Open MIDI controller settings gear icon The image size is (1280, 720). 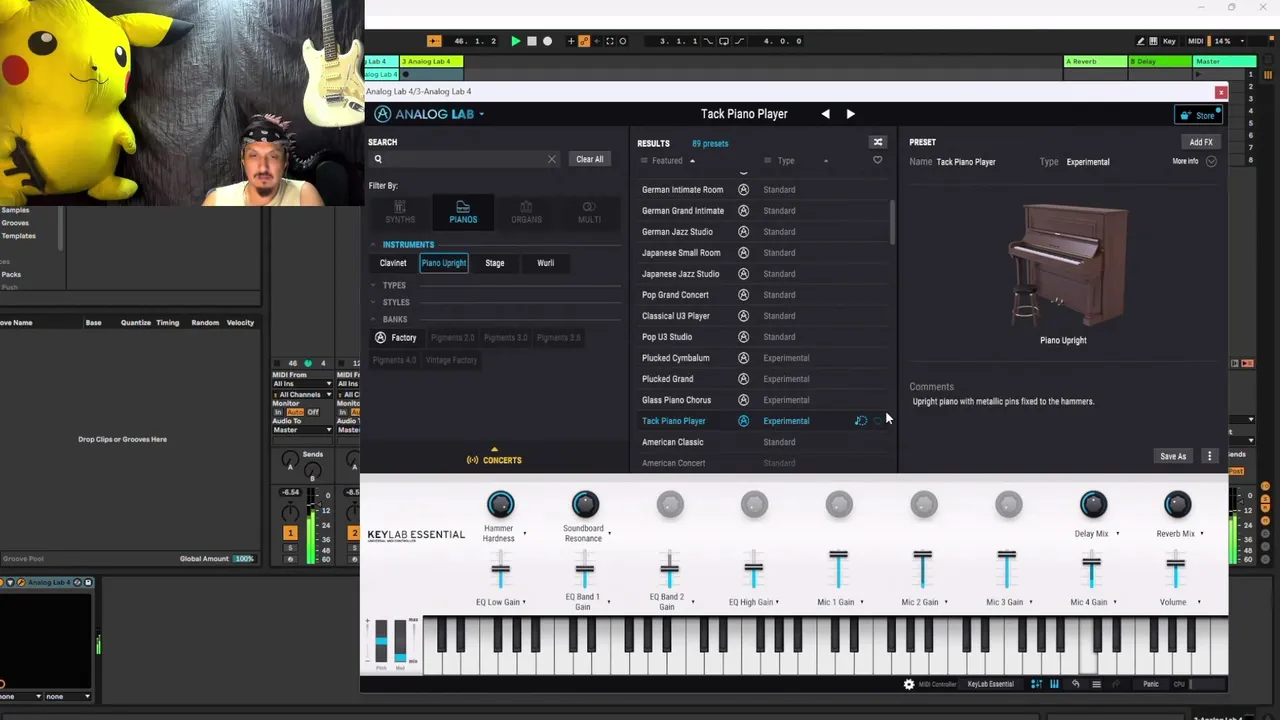[909, 684]
